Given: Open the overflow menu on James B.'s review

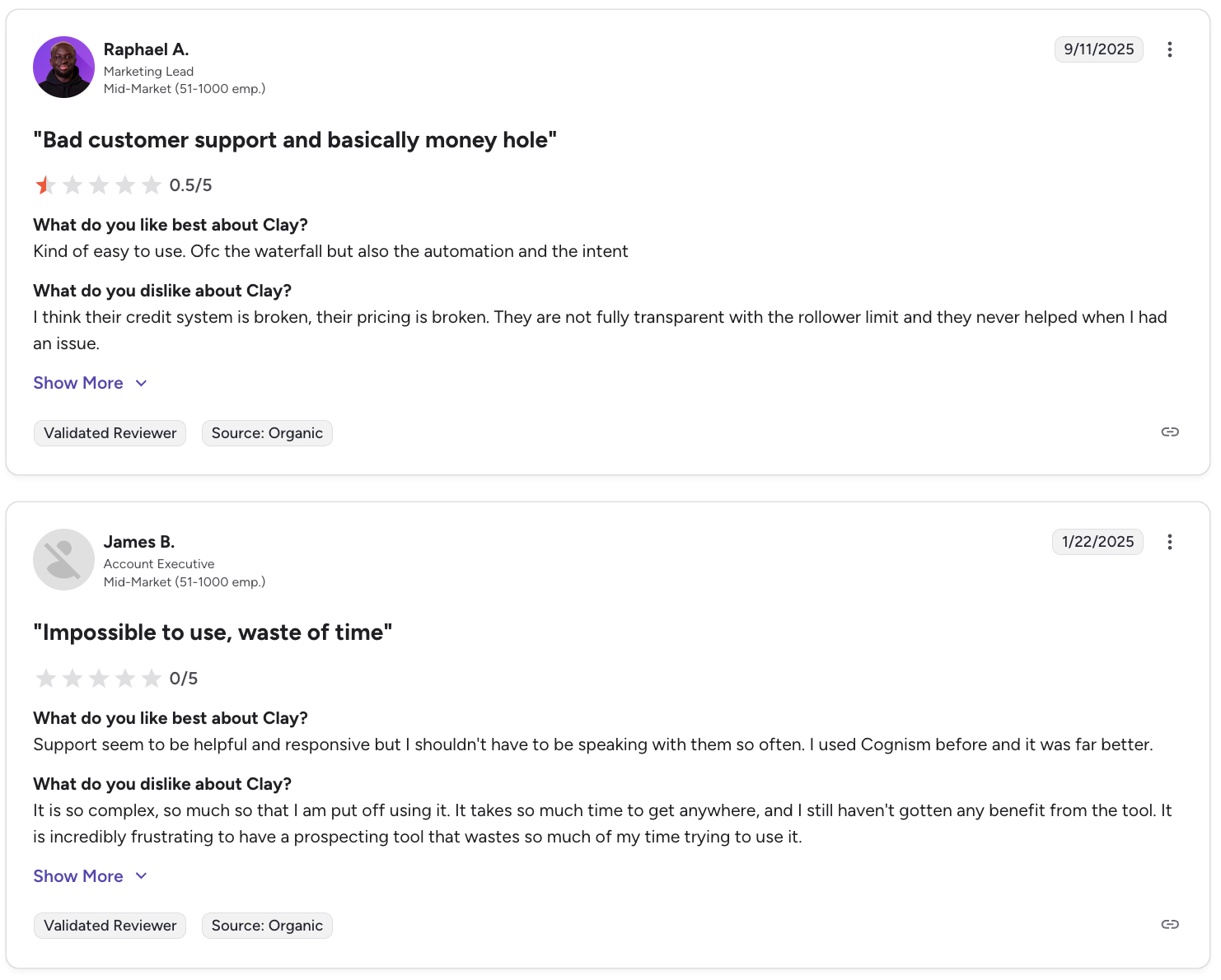Looking at the screenshot, I should 1170,542.
